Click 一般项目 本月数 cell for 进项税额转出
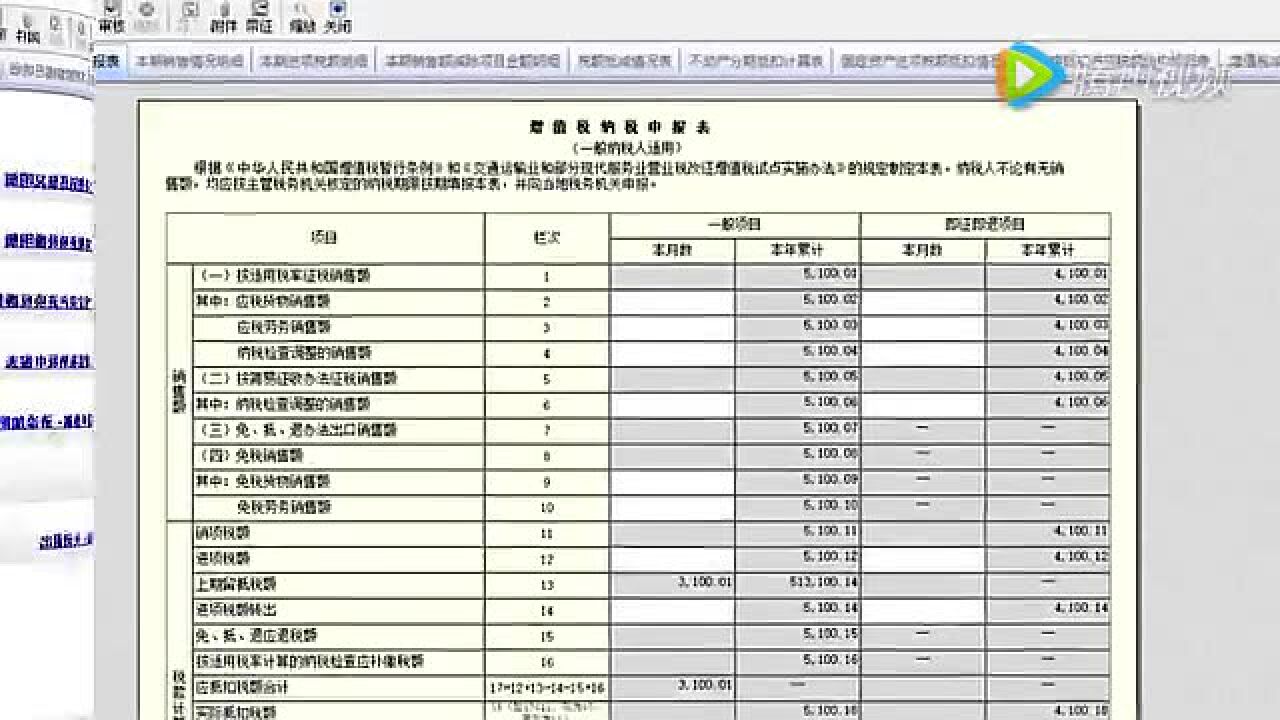1280x720 pixels. pos(672,609)
